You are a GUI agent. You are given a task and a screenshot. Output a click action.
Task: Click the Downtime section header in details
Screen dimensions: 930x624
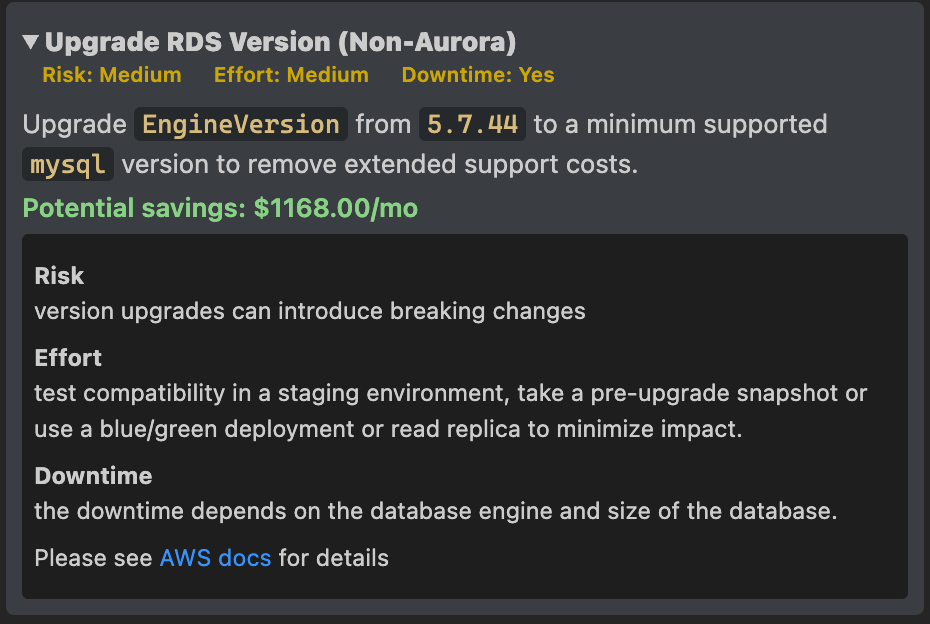click(86, 476)
